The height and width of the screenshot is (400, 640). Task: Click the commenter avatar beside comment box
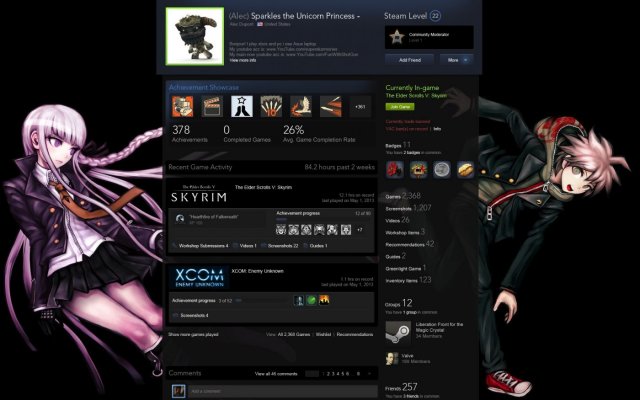coord(178,391)
